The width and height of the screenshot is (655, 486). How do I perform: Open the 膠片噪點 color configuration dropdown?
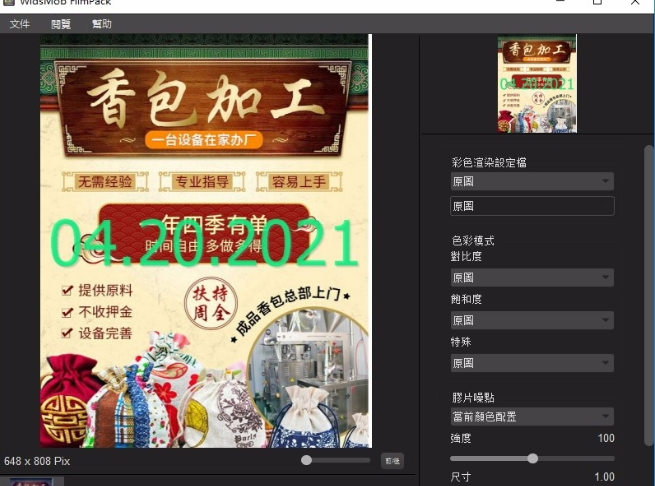[x=531, y=416]
